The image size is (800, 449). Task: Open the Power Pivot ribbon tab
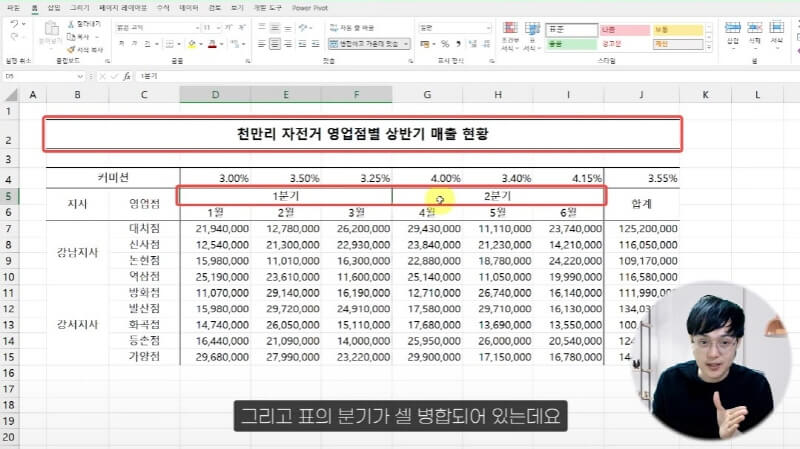(x=310, y=8)
